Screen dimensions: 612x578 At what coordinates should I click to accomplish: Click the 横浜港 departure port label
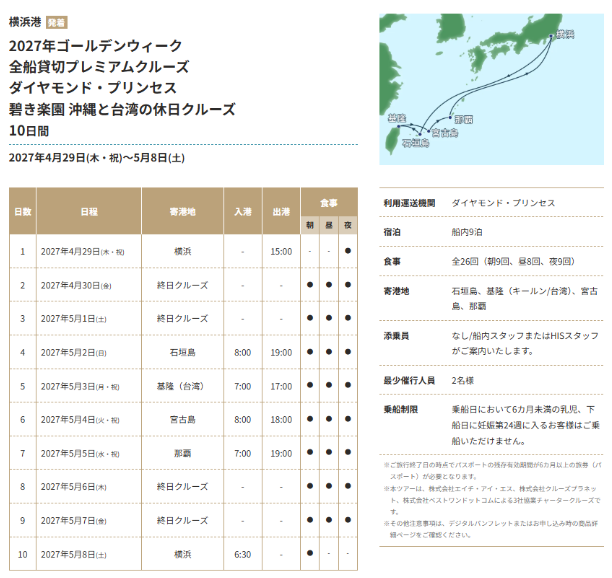click(x=25, y=22)
